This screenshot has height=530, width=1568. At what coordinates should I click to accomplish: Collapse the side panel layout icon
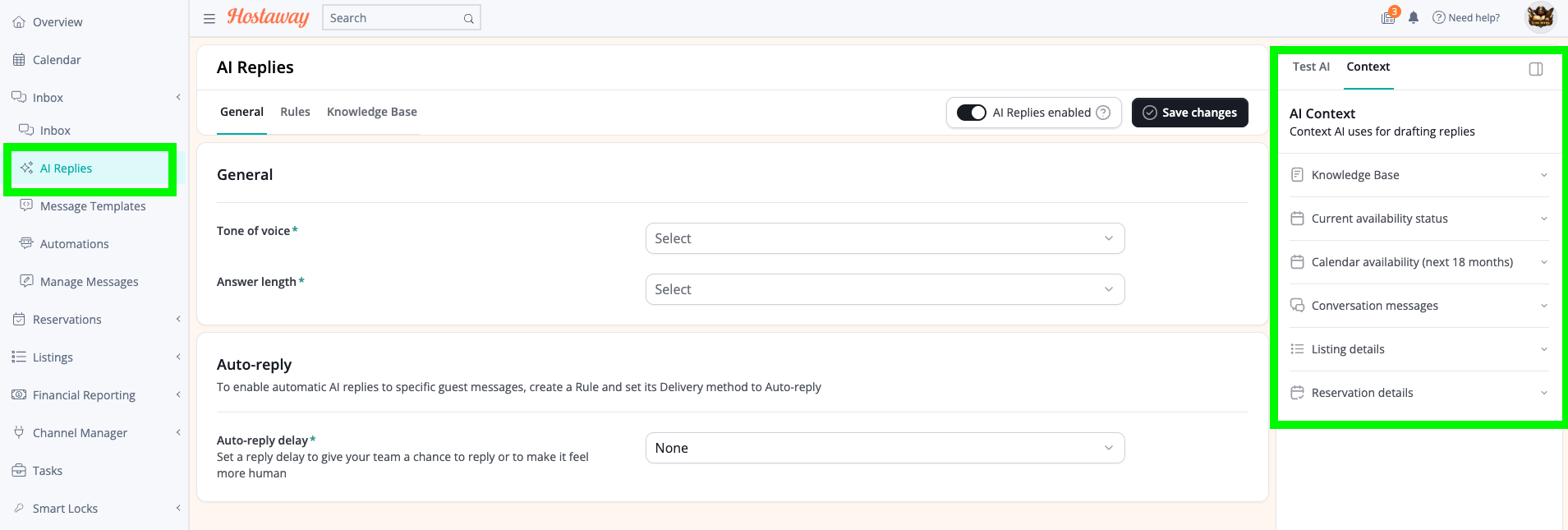pyautogui.click(x=1536, y=69)
